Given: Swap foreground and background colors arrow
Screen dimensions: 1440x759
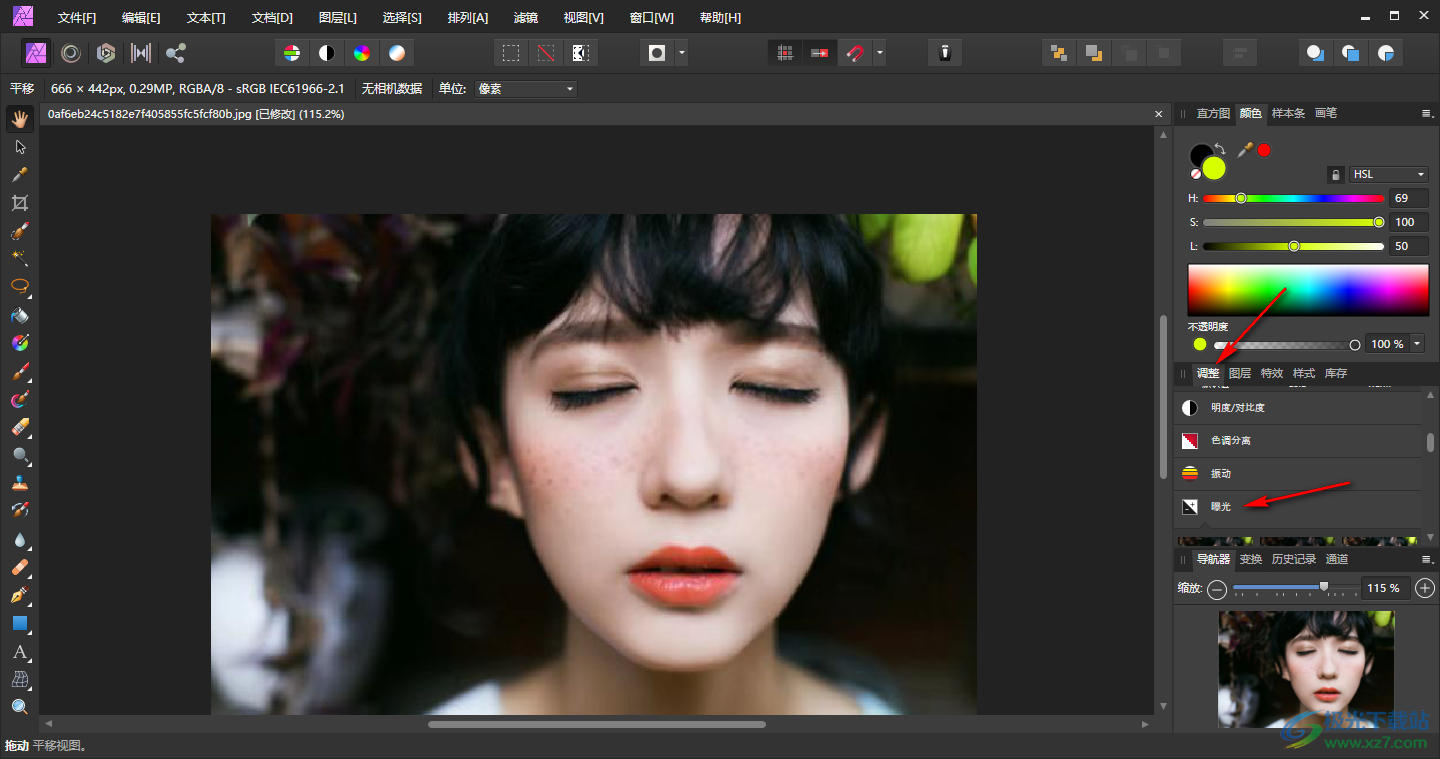Looking at the screenshot, I should pyautogui.click(x=1220, y=149).
